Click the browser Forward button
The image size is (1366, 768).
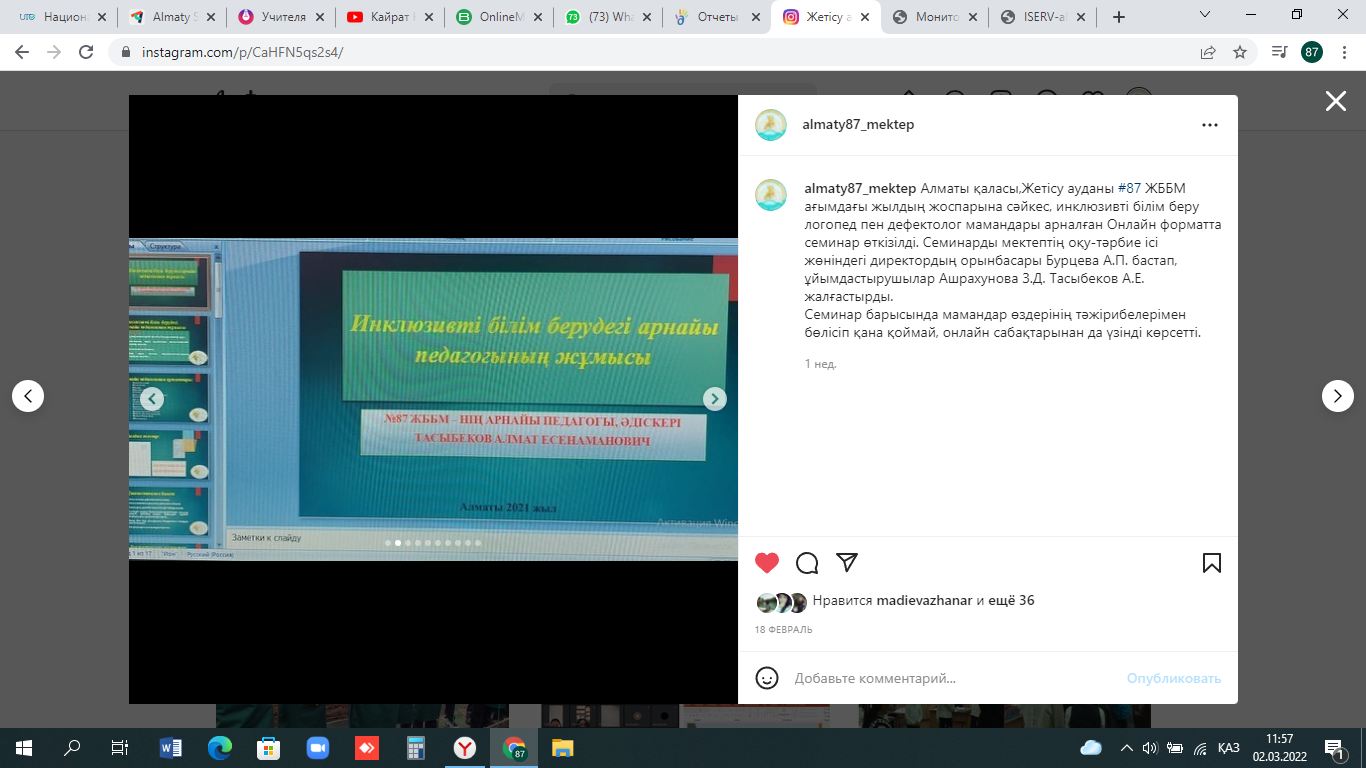pyautogui.click(x=54, y=52)
